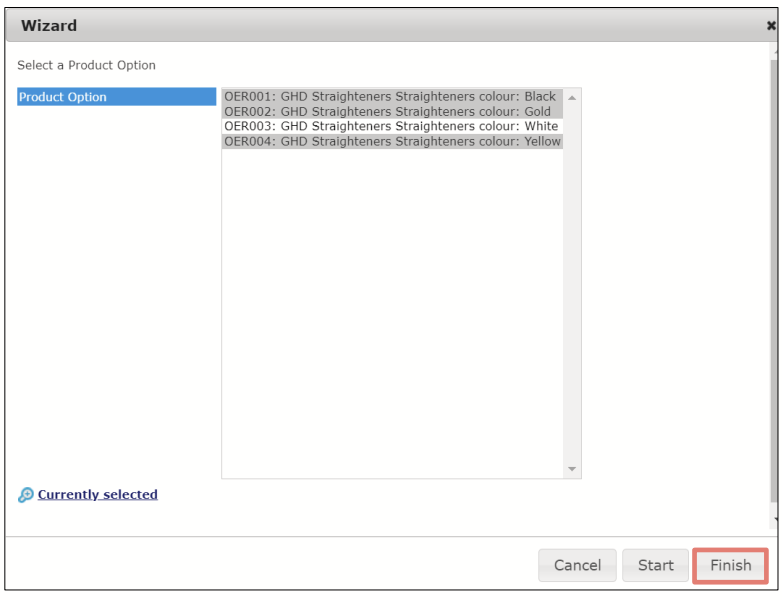Open the Currently selected link
This screenshot has width=782, height=600.
98,494
